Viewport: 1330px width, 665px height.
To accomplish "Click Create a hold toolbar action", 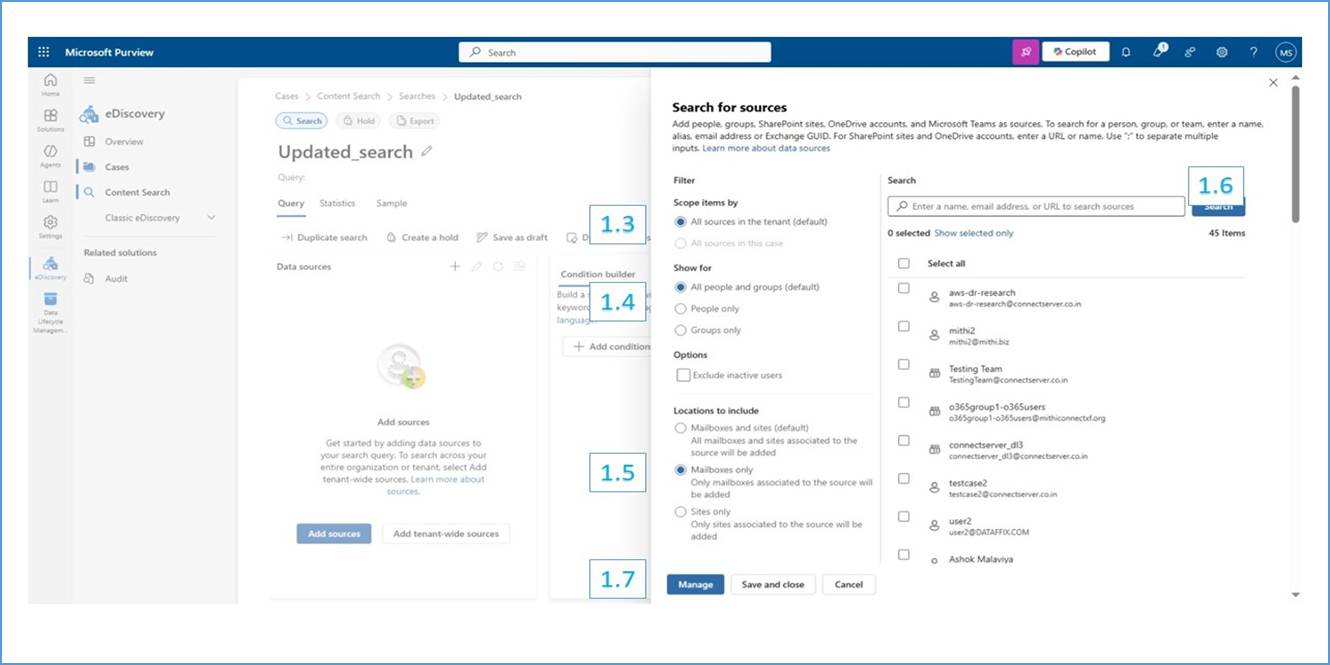I will pyautogui.click(x=420, y=238).
